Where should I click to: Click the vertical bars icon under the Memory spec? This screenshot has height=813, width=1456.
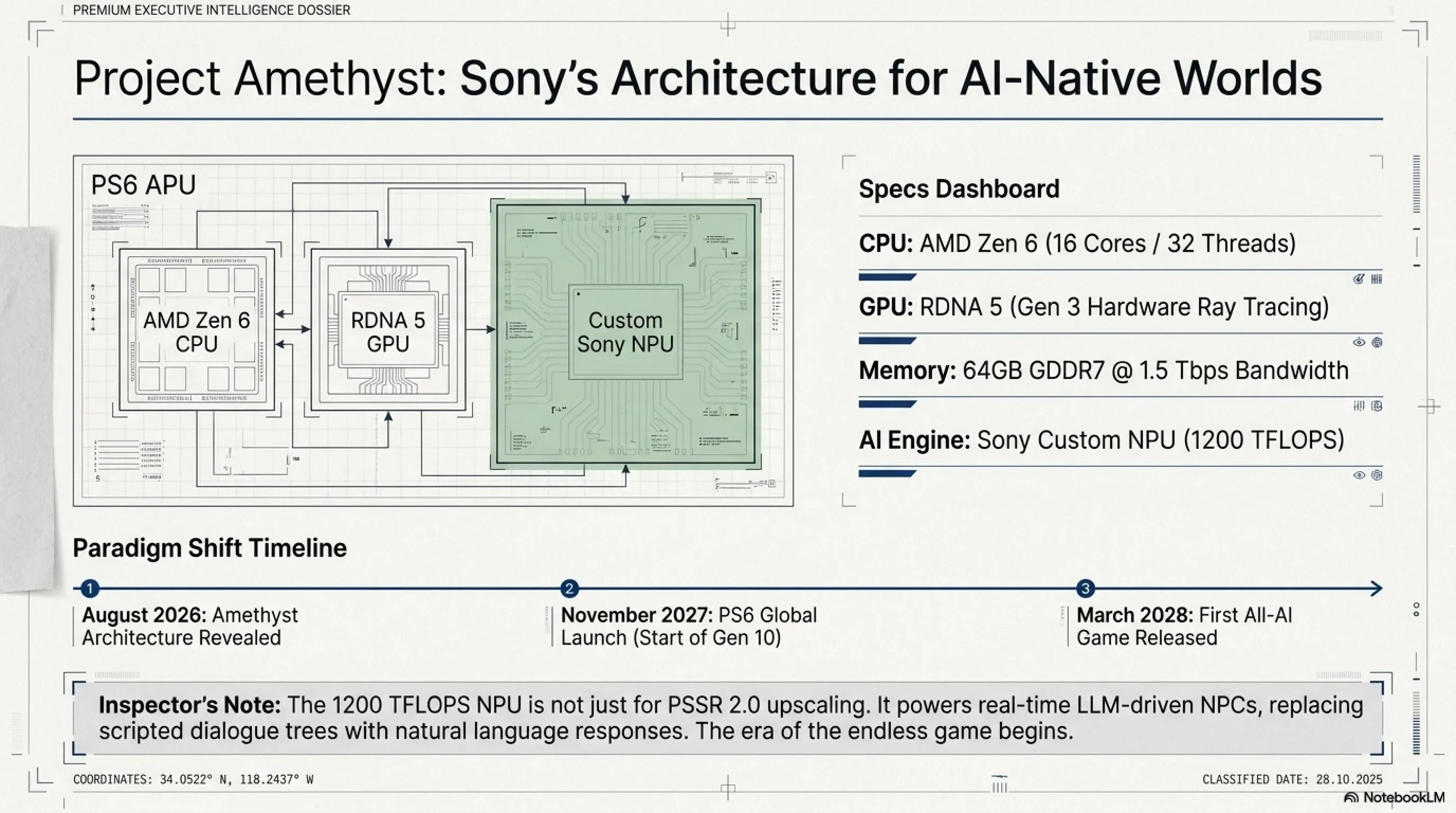click(1359, 406)
